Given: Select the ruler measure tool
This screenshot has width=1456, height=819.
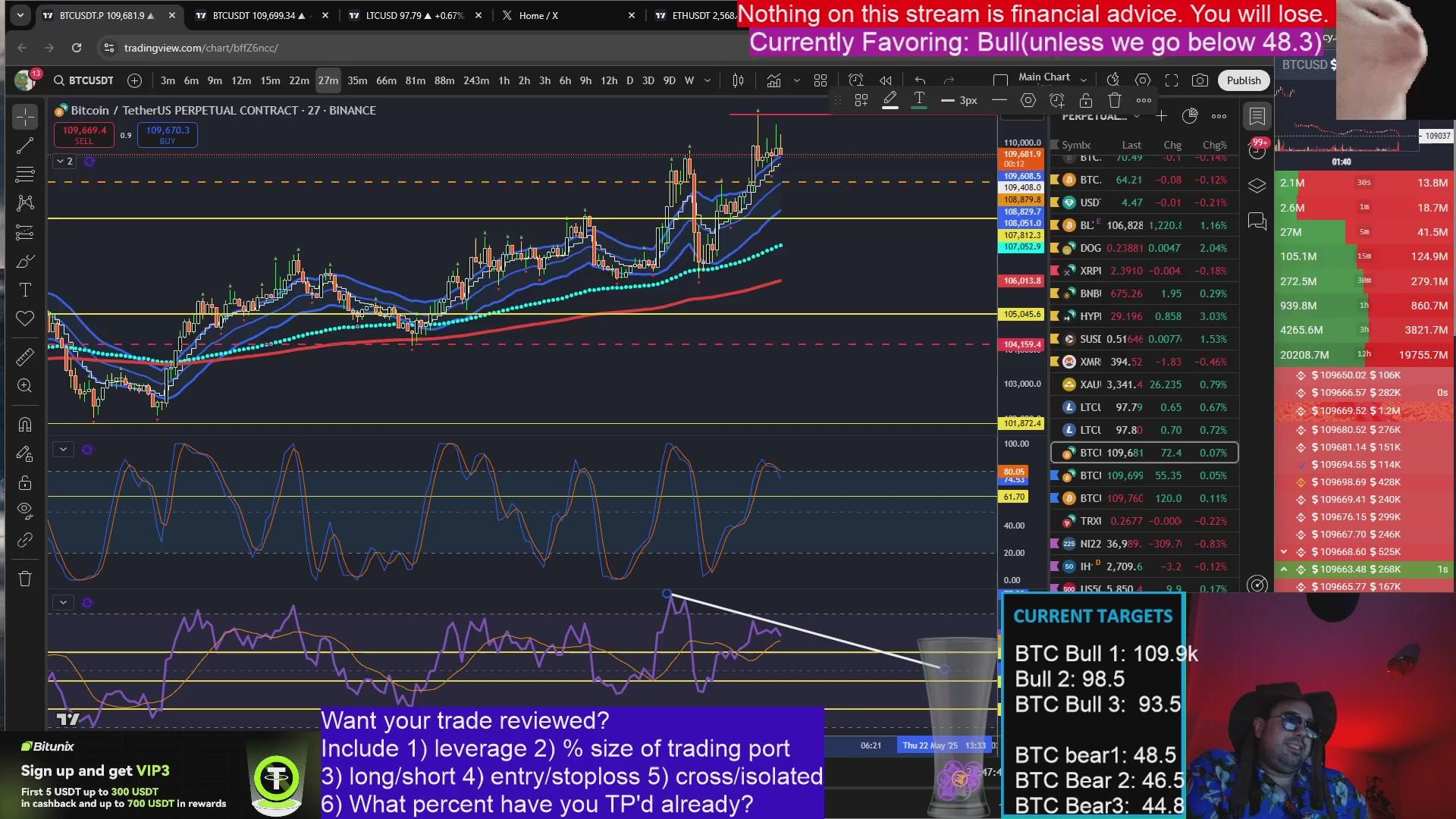Looking at the screenshot, I should pyautogui.click(x=25, y=356).
